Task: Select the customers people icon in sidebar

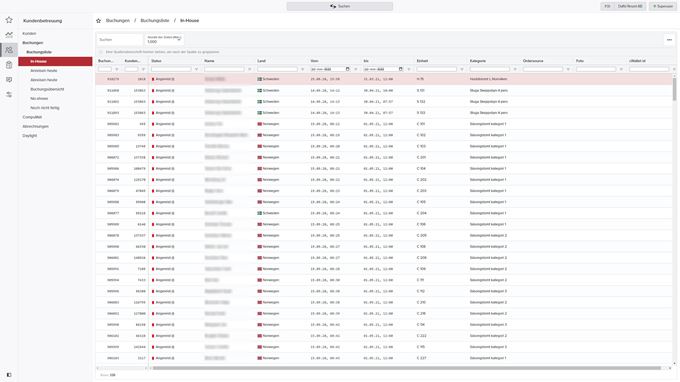Action: 9,50
